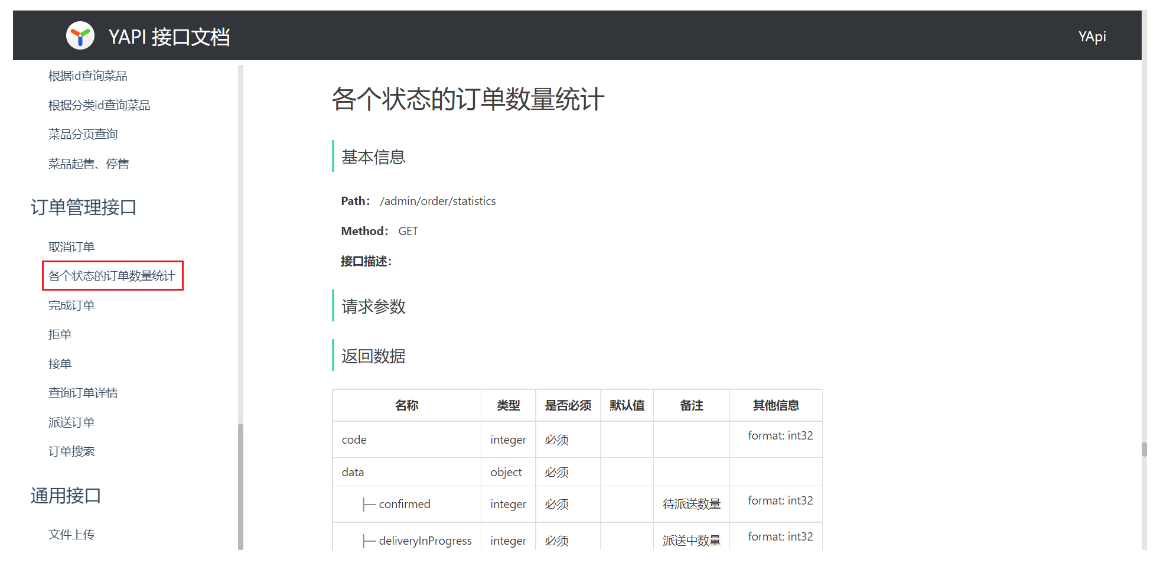Click the 名称 column header
1169x565 pixels.
(406, 405)
